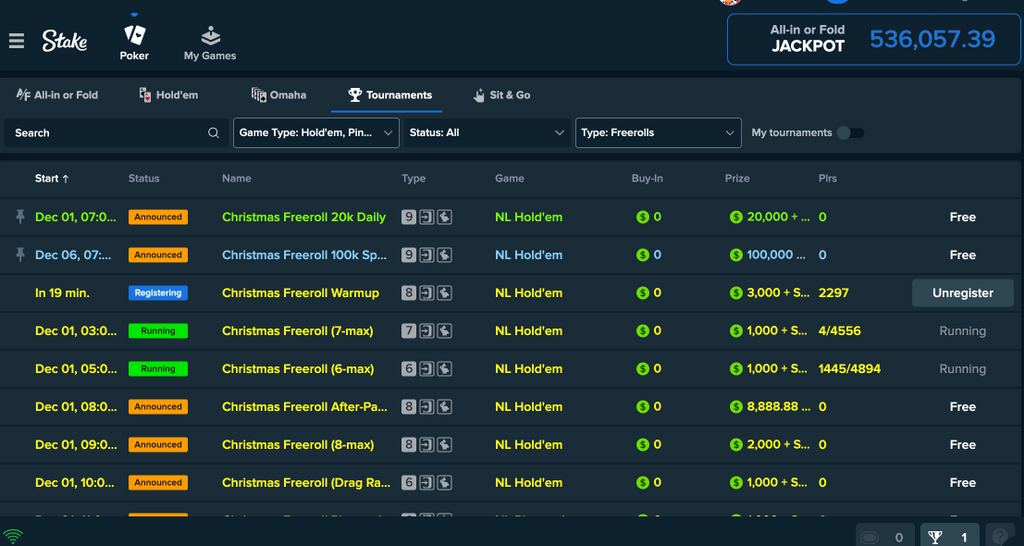
Task: Click the trophy icon in bottom bar
Action: (x=935, y=537)
